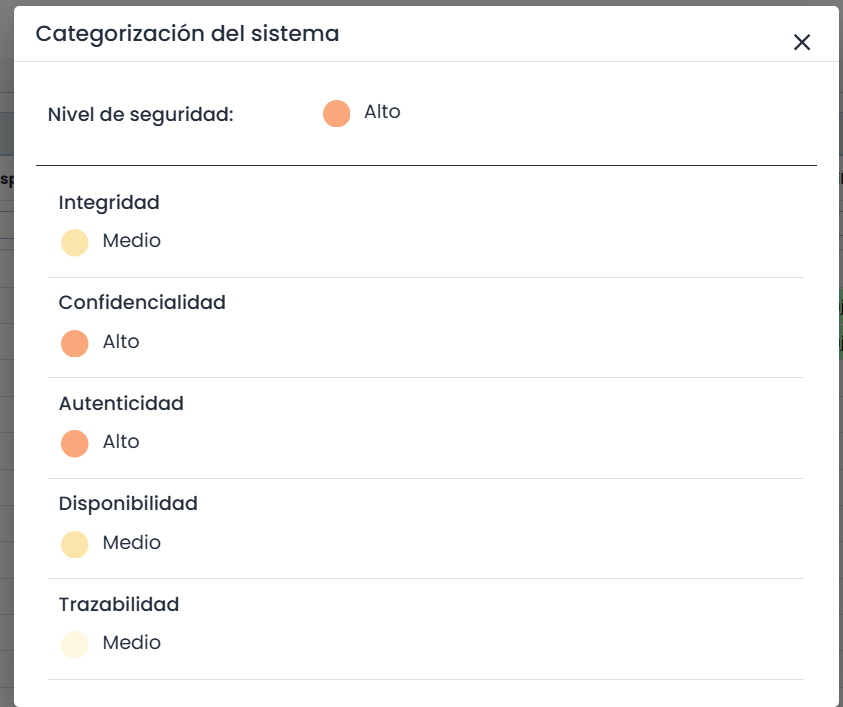
Task: Click the yellow Integridad level dot
Action: click(75, 243)
